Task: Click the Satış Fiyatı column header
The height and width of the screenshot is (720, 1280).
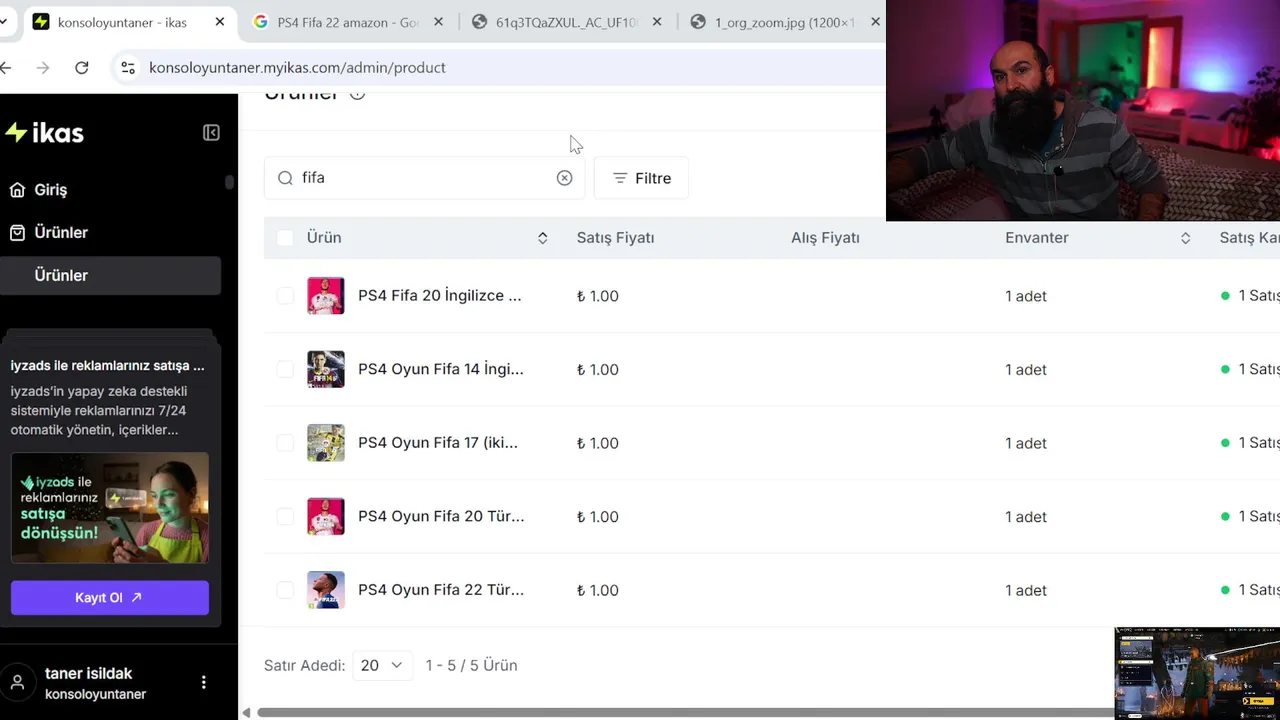Action: click(615, 238)
